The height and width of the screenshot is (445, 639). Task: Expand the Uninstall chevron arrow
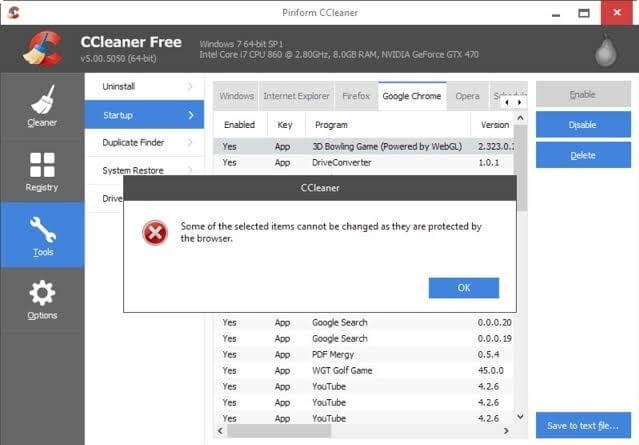[190, 86]
